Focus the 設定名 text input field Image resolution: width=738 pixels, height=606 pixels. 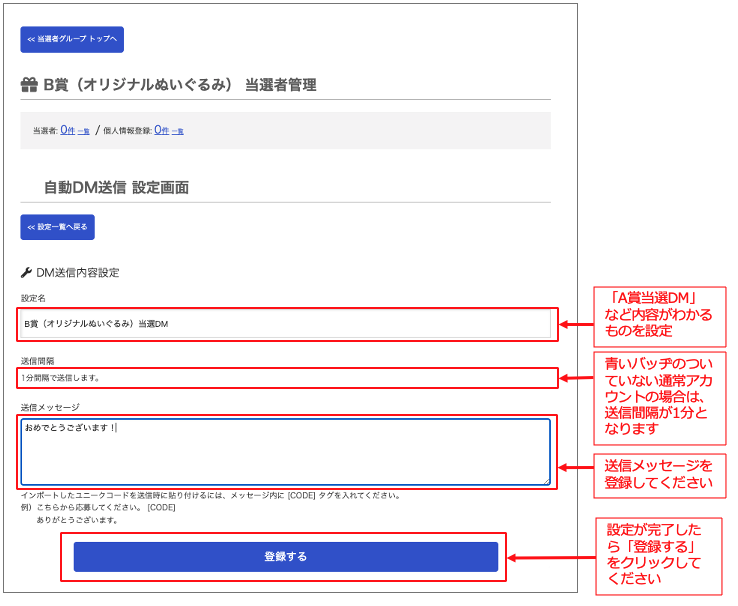coord(285,324)
